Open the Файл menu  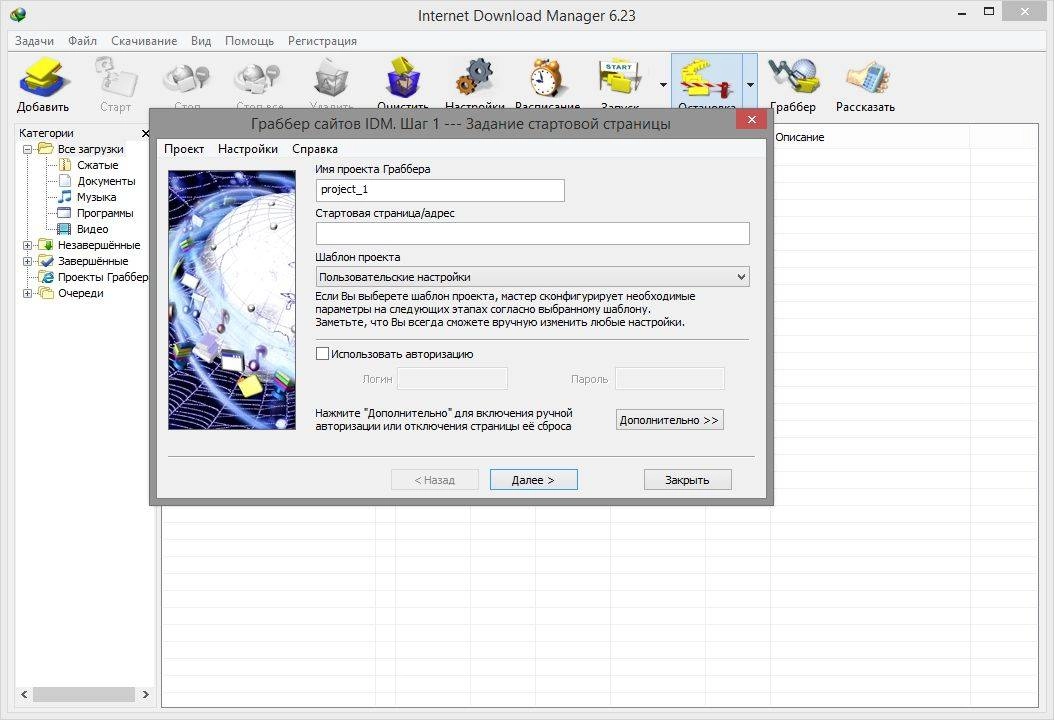(x=82, y=41)
